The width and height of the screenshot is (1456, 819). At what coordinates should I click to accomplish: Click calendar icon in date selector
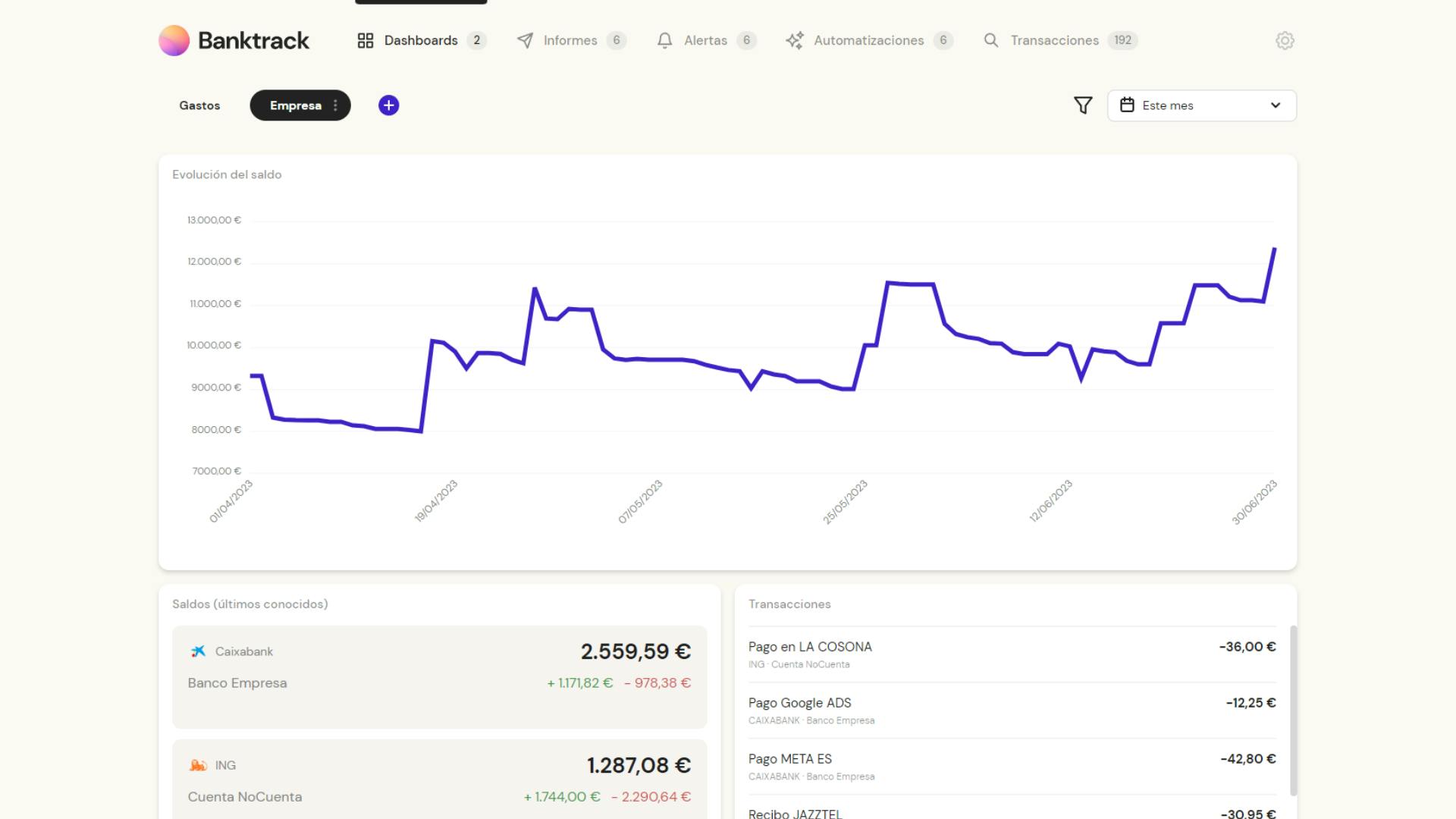pos(1128,105)
